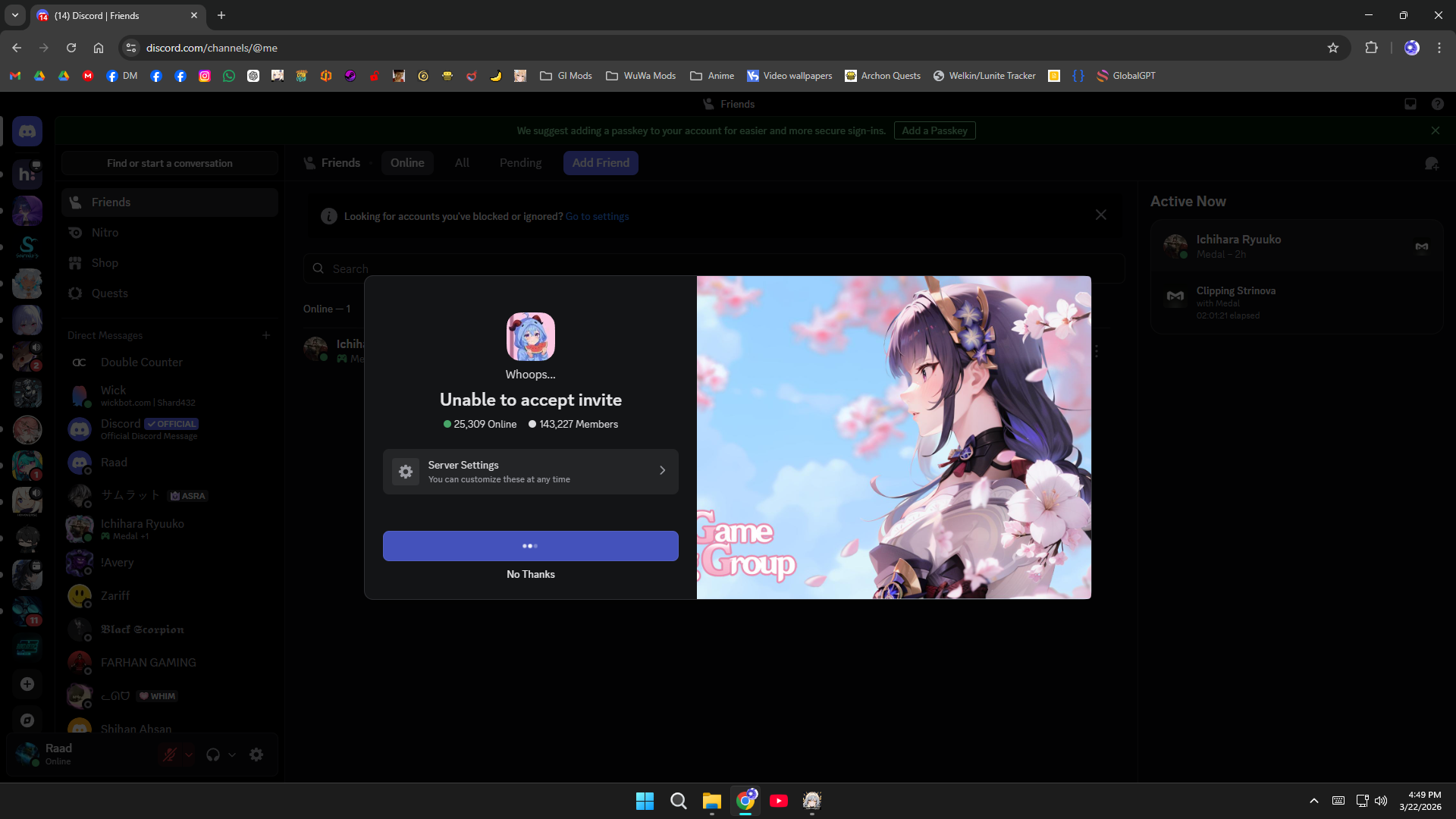Open the Help question mark icon
This screenshot has height=819, width=1456.
pos(1438,104)
